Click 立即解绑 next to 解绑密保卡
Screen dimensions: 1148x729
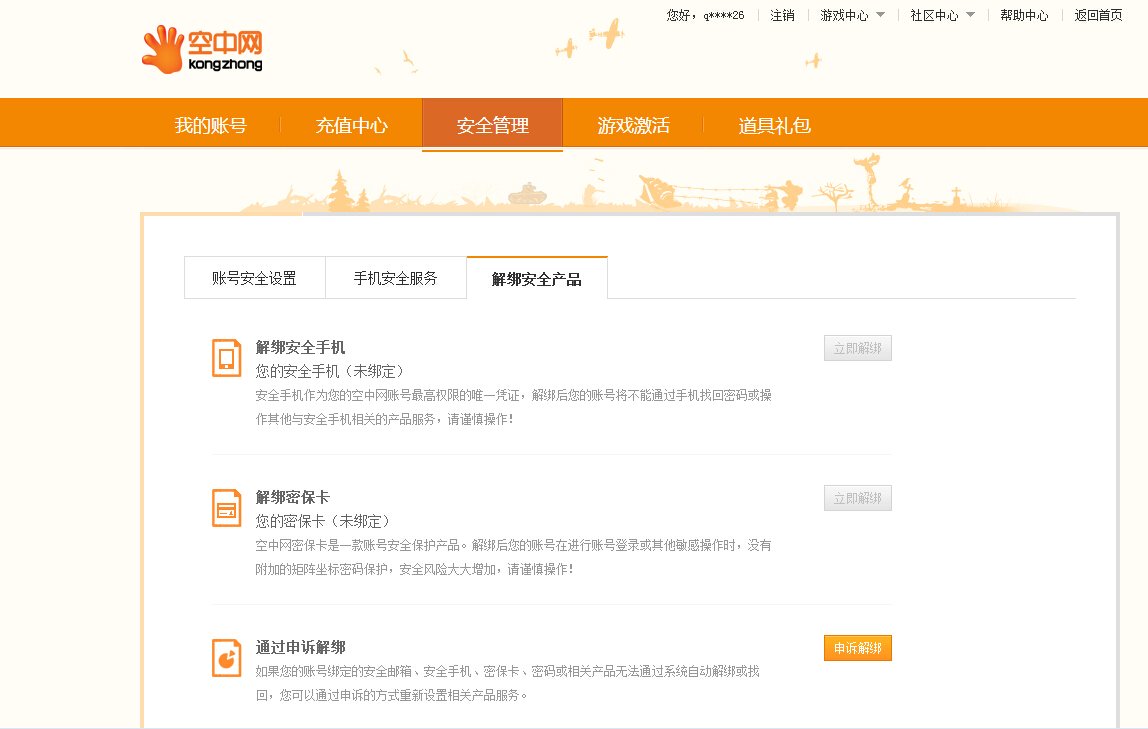point(857,497)
